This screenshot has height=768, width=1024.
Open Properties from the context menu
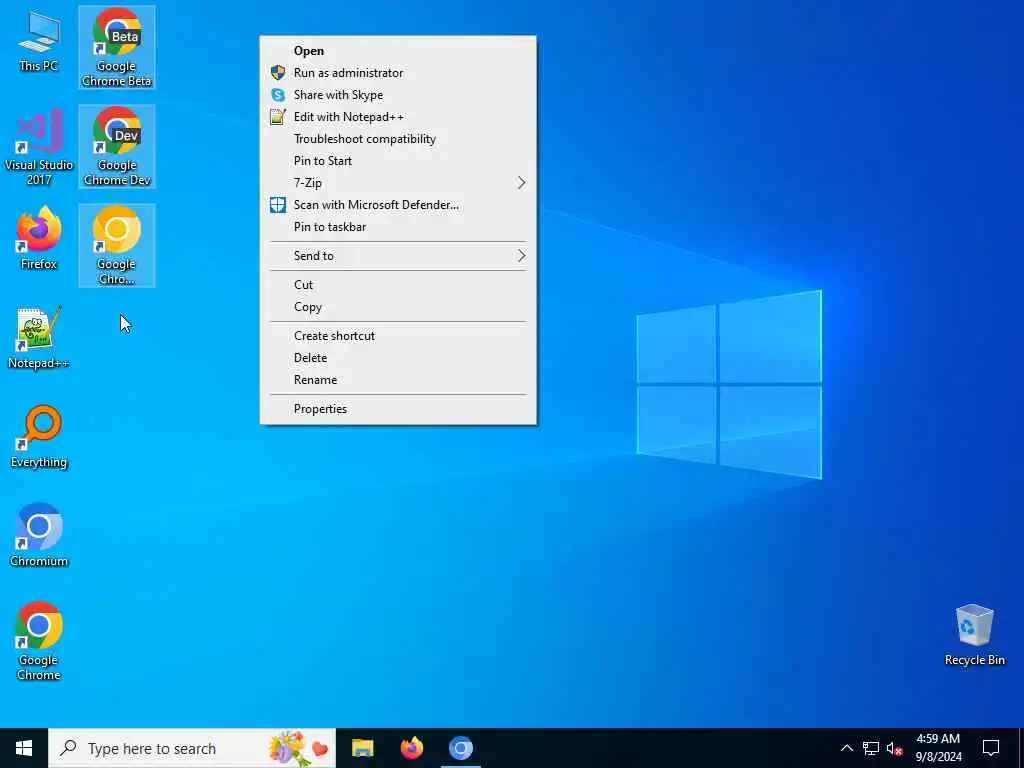coord(398,409)
